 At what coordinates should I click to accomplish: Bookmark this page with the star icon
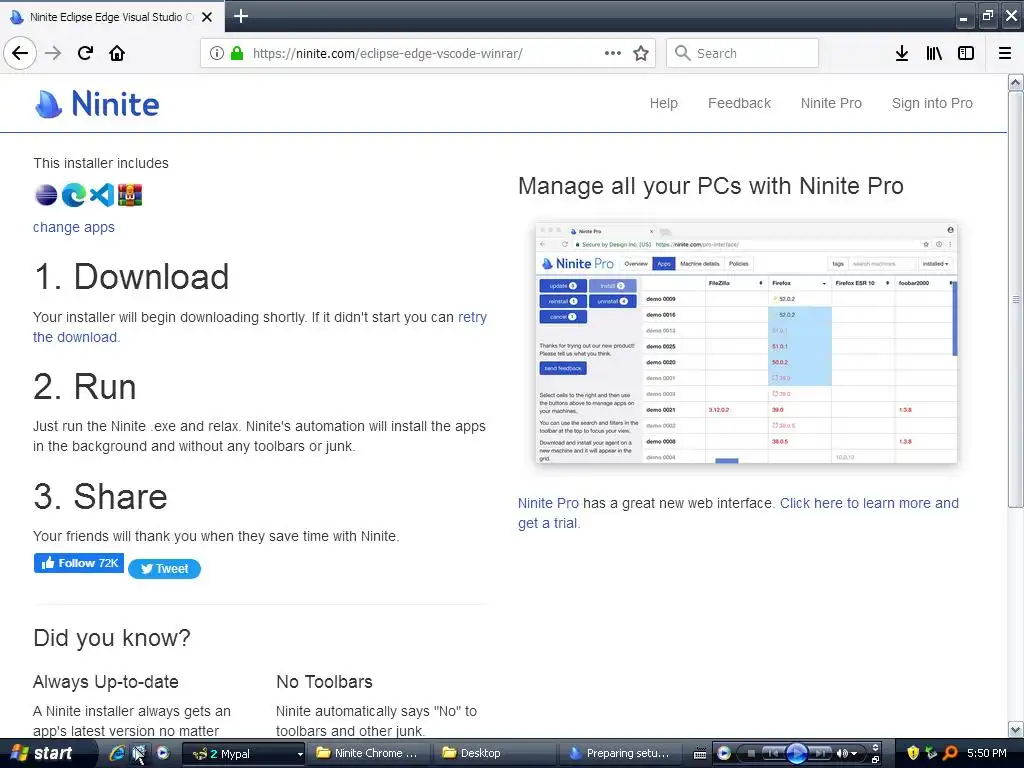641,53
